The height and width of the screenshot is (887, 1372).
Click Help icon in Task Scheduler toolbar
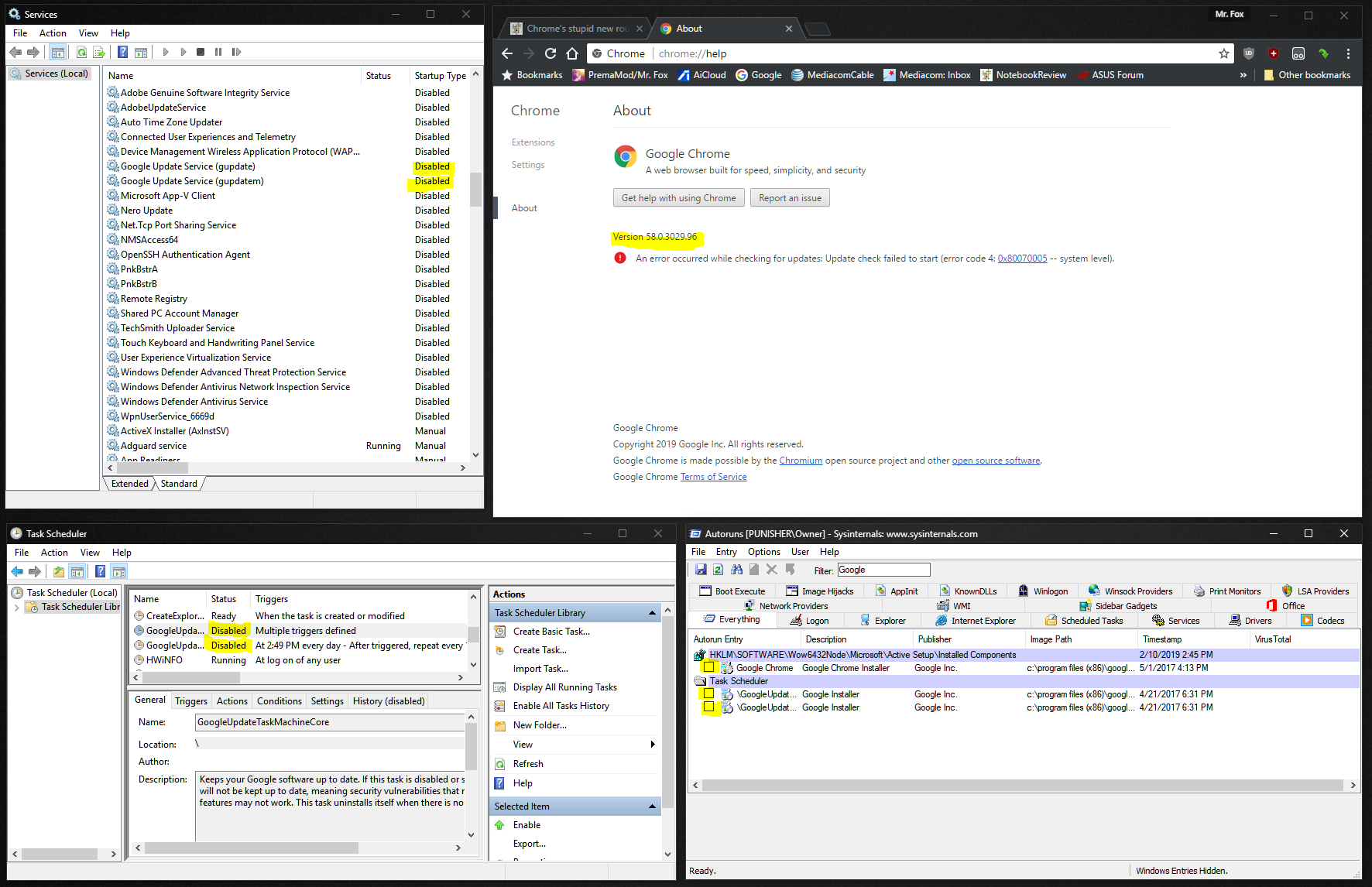coord(100,572)
